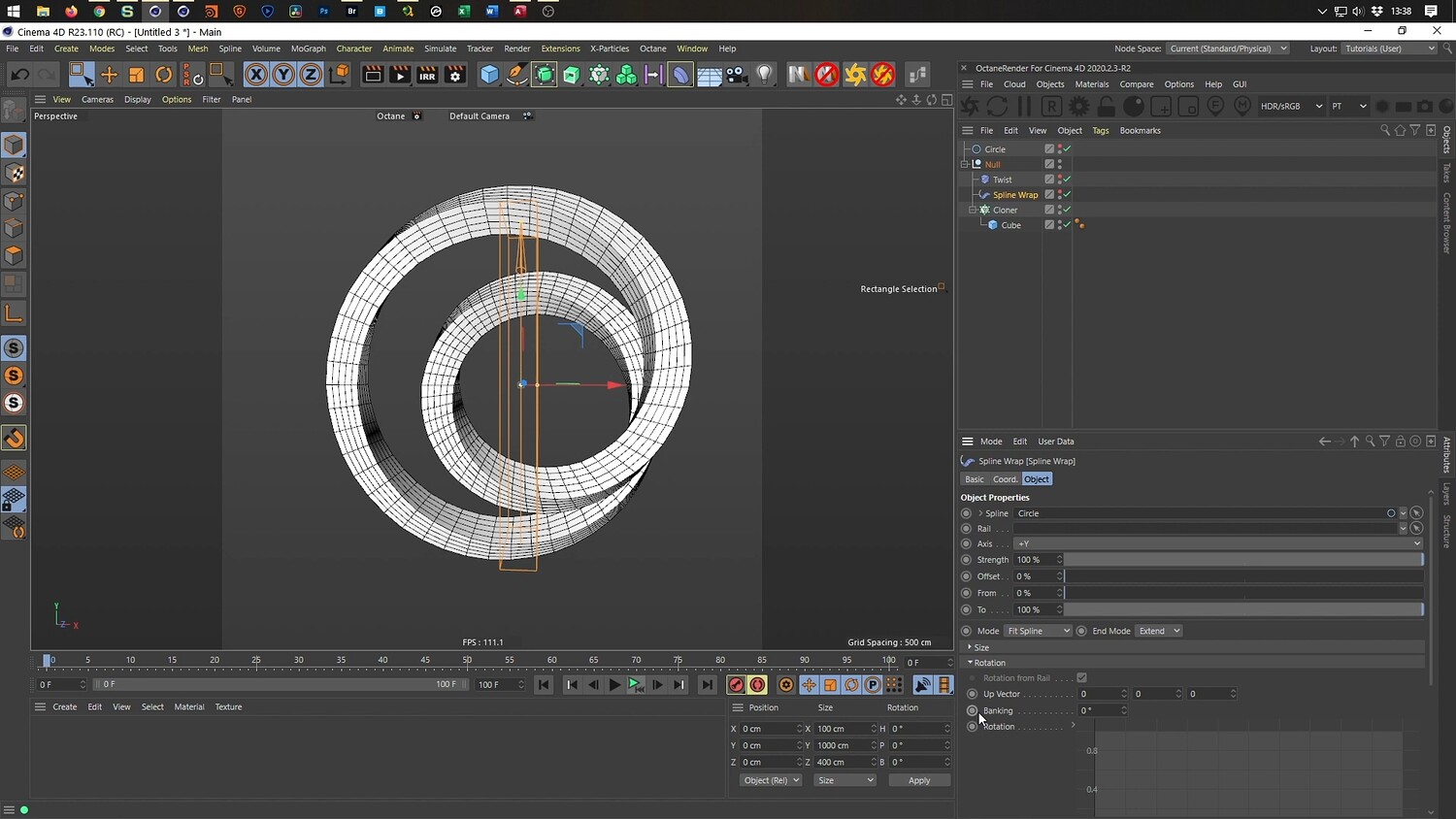Select the Move tool in top toolbar
The image size is (1456, 819).
109,75
